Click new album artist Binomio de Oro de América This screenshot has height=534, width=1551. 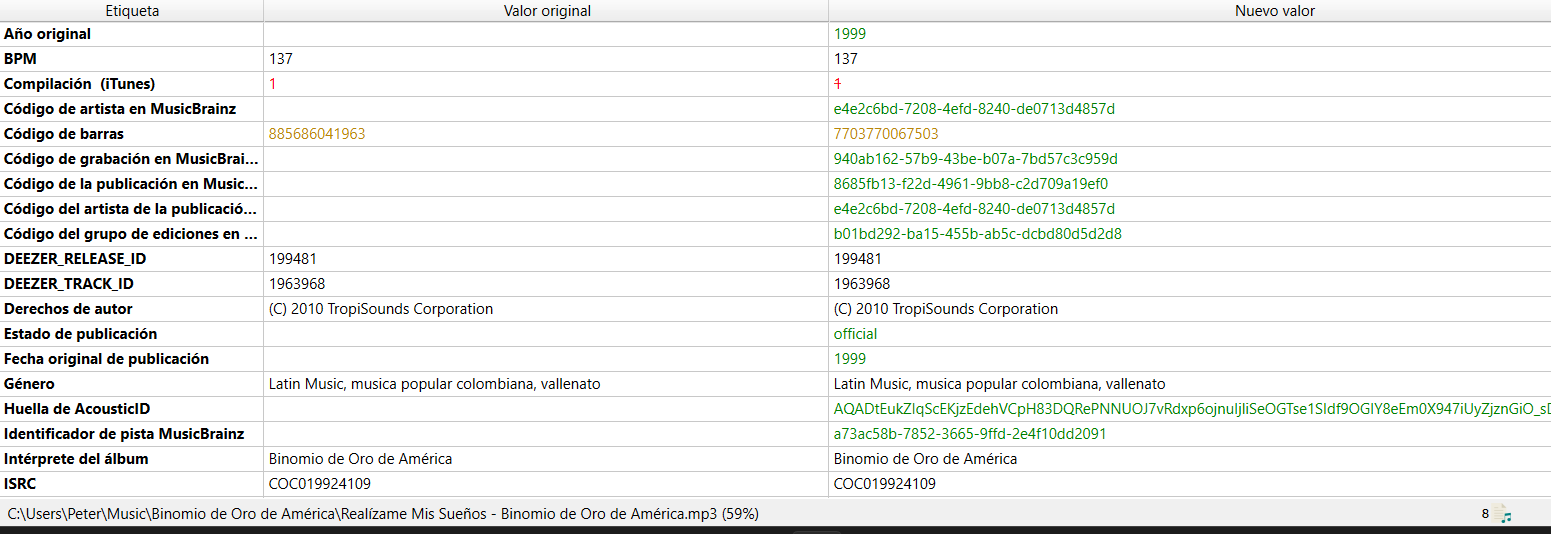pos(925,459)
